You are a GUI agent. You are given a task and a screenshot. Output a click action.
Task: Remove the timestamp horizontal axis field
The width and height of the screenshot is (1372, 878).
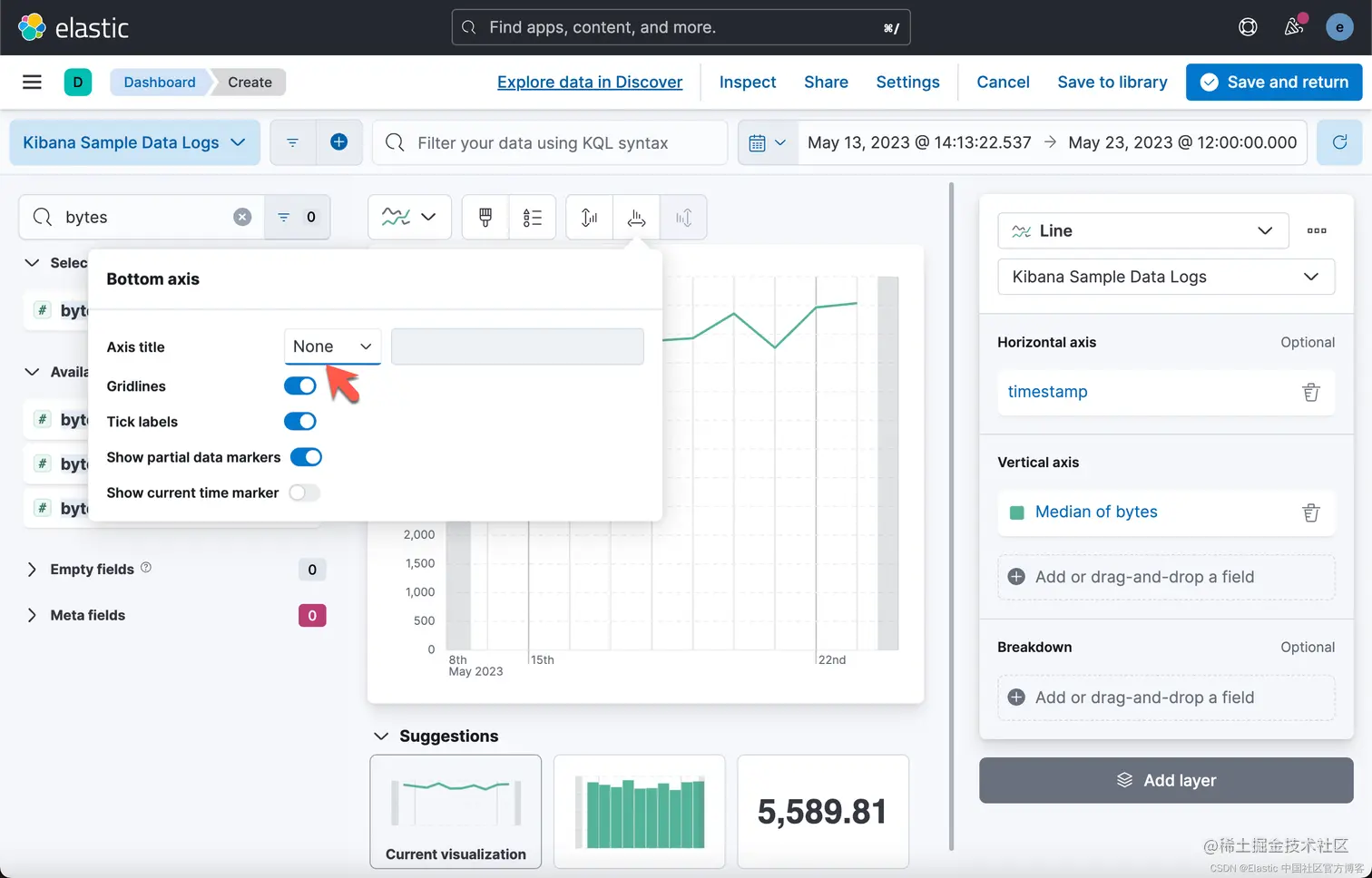pos(1311,392)
